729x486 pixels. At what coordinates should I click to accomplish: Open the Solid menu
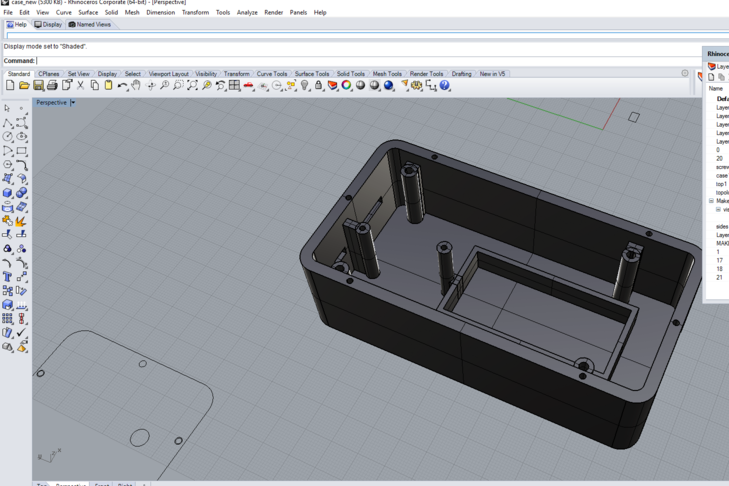111,13
